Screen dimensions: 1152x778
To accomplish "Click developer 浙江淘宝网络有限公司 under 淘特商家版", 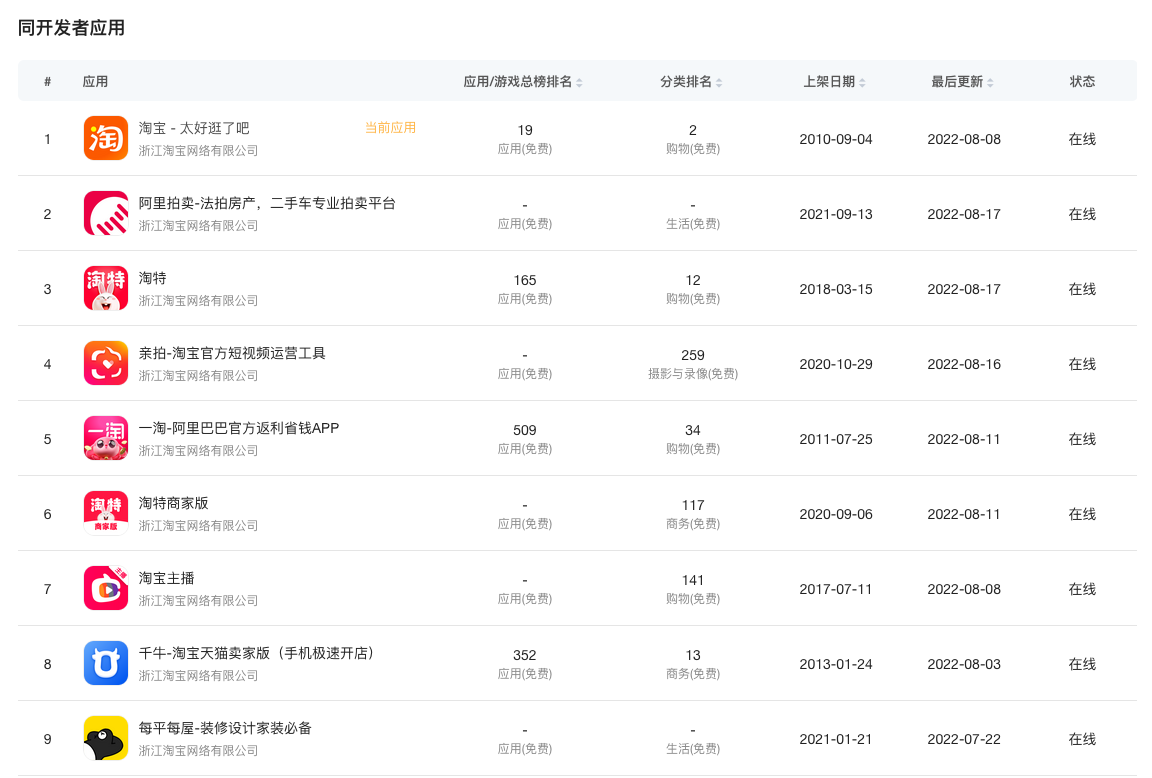I will 198,525.
